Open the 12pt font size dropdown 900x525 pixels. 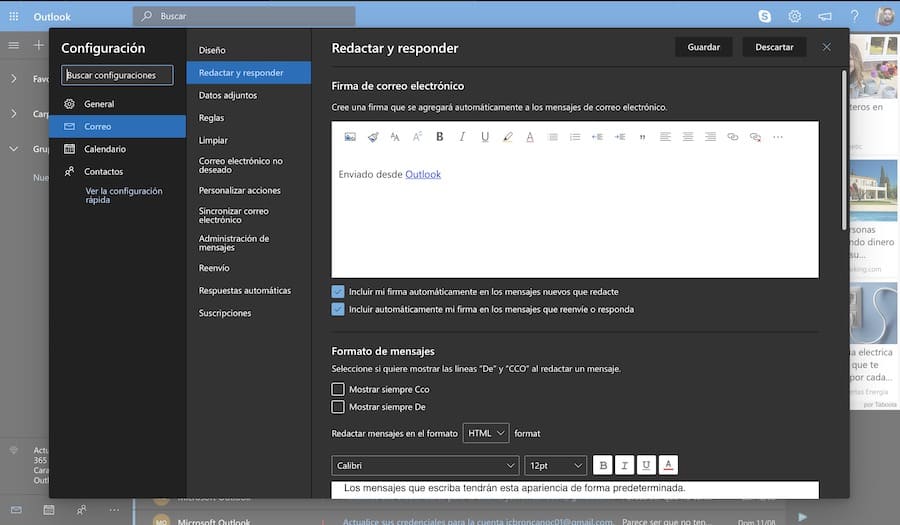(x=555, y=465)
